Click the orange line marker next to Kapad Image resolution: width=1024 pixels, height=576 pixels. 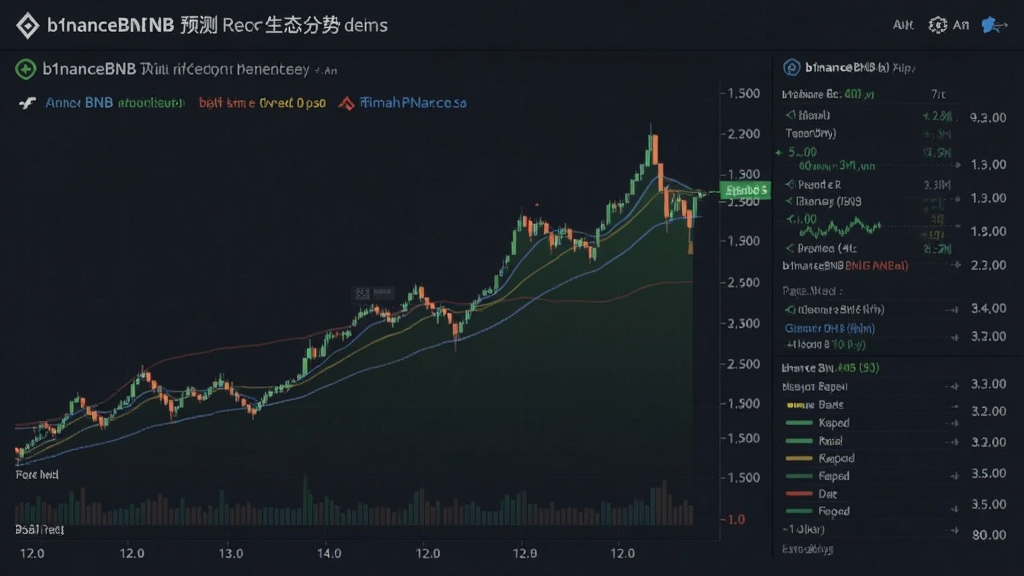(x=799, y=458)
